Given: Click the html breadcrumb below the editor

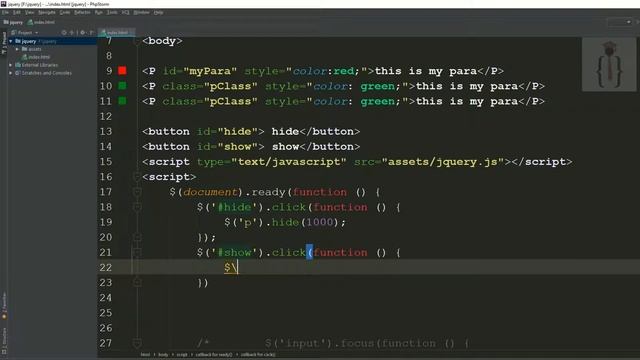Looking at the screenshot, I should [x=145, y=355].
